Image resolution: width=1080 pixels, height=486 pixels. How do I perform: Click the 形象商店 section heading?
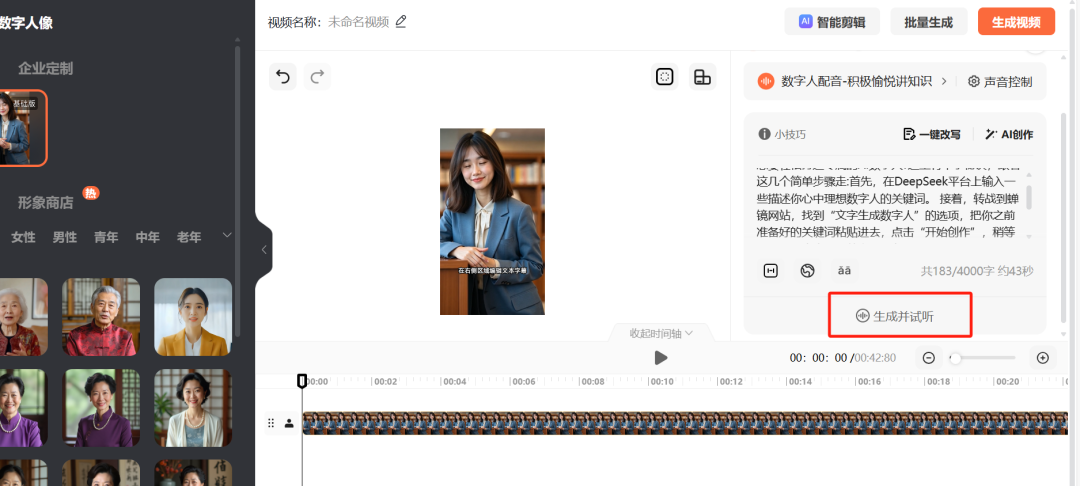(x=45, y=202)
